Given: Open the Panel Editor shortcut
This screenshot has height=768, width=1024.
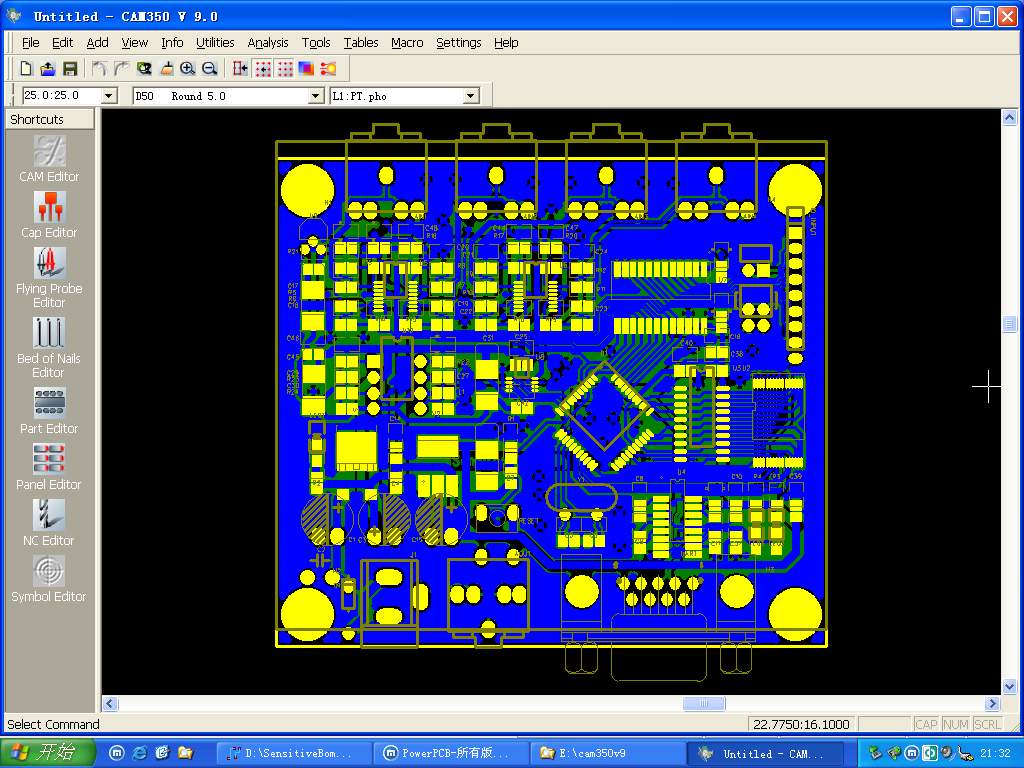Looking at the screenshot, I should click(x=49, y=467).
